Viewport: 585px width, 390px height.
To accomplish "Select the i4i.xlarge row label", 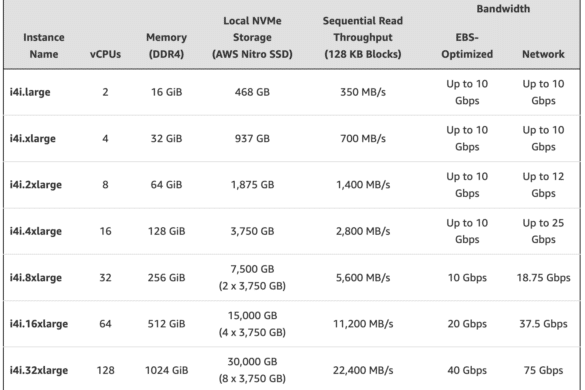I will [32, 138].
